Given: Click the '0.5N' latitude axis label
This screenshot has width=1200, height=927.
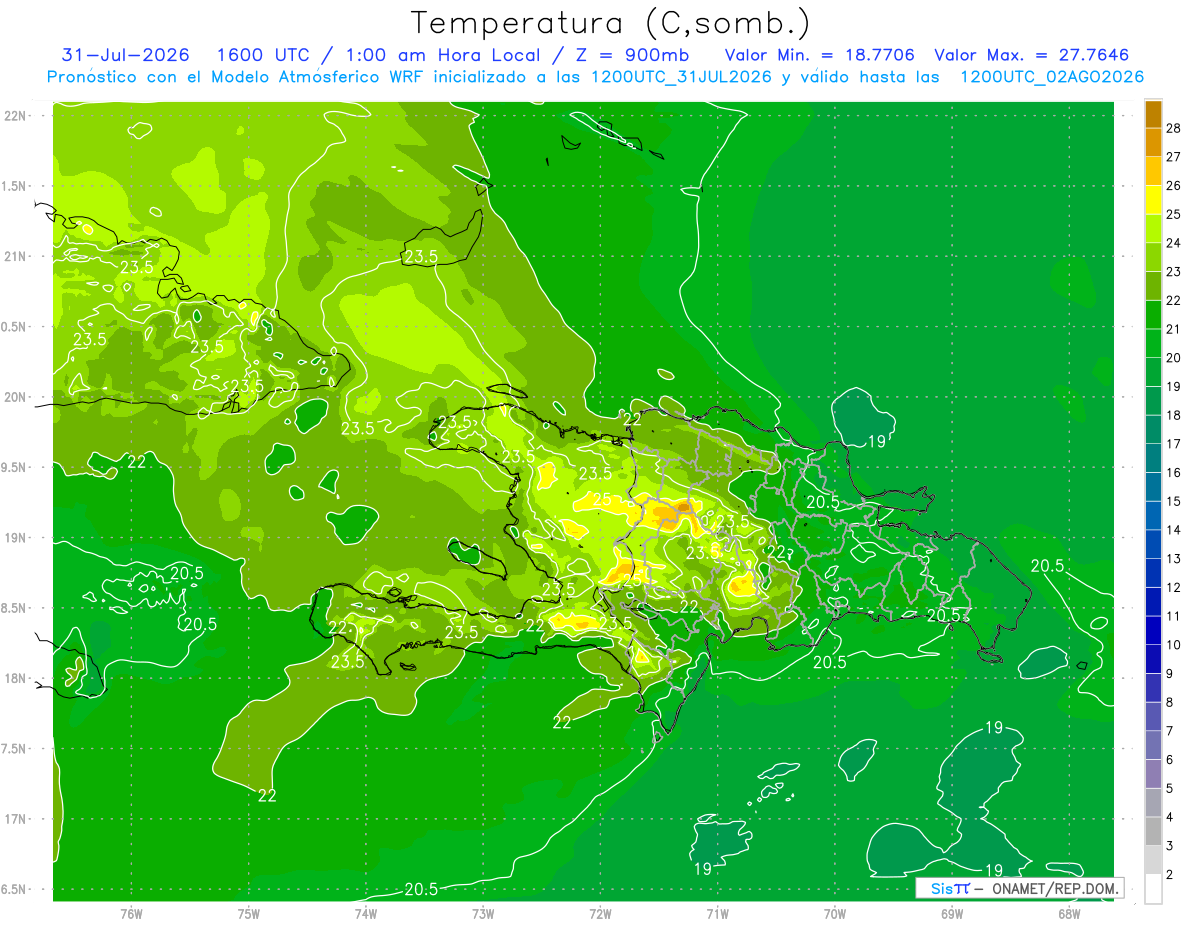Looking at the screenshot, I should coord(15,327).
